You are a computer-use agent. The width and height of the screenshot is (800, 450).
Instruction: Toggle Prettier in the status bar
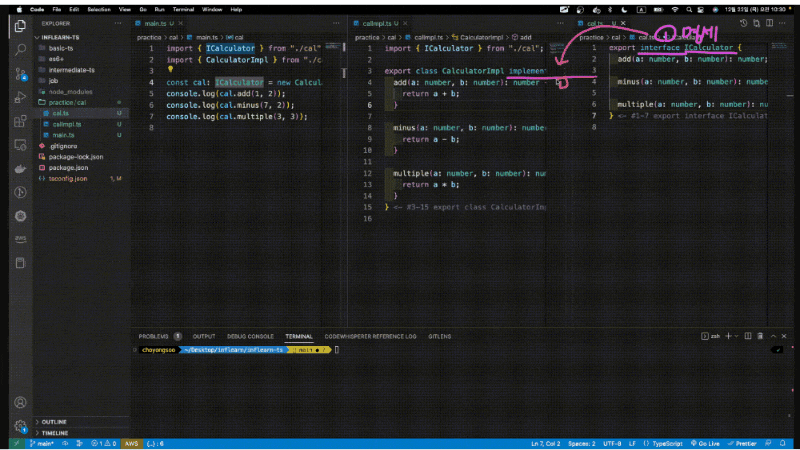[743, 443]
